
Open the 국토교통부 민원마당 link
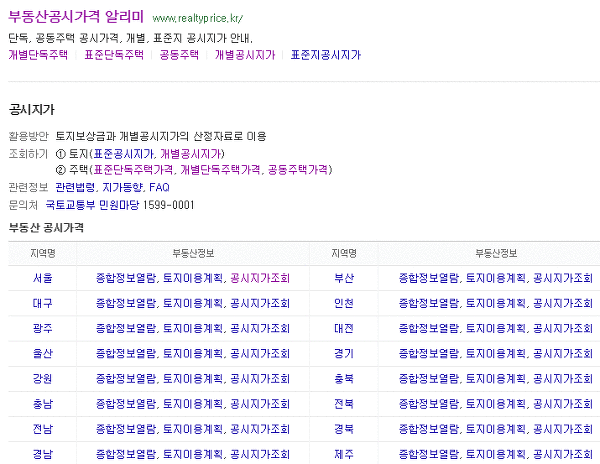(x=92, y=205)
